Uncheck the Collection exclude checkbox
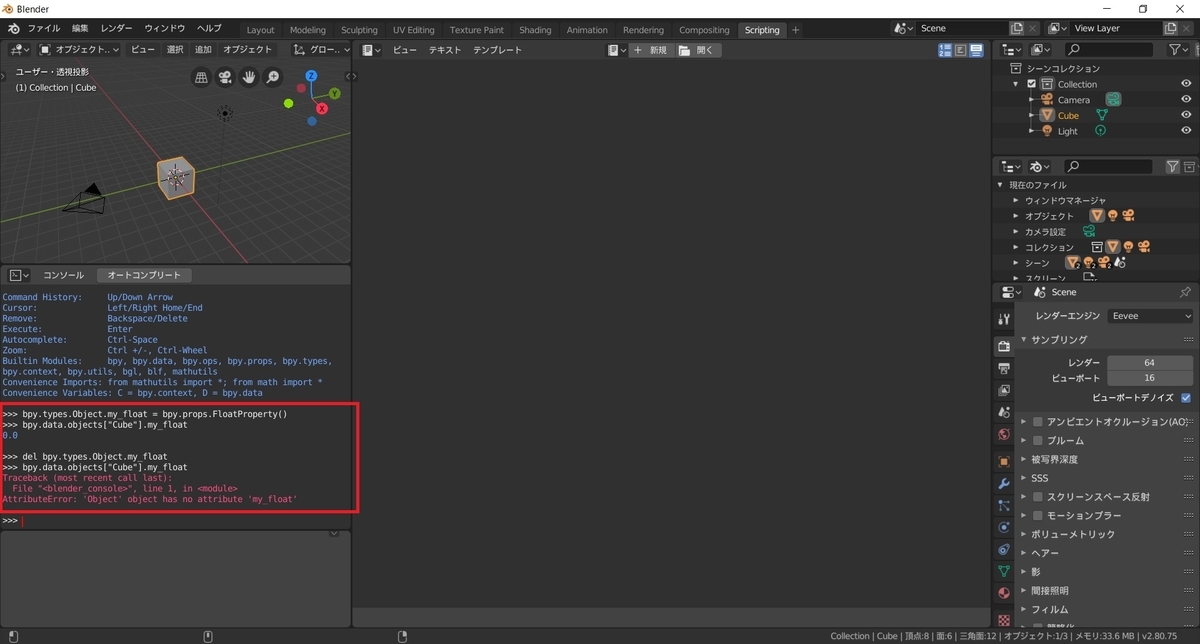The height and width of the screenshot is (644, 1200). tap(1032, 84)
